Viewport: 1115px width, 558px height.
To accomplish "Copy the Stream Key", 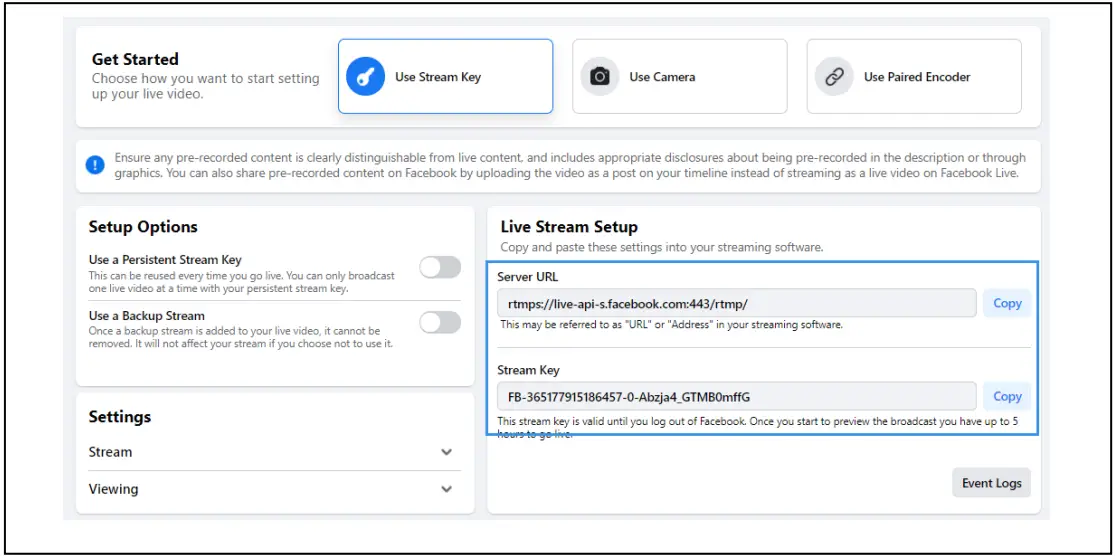I will click(1007, 396).
